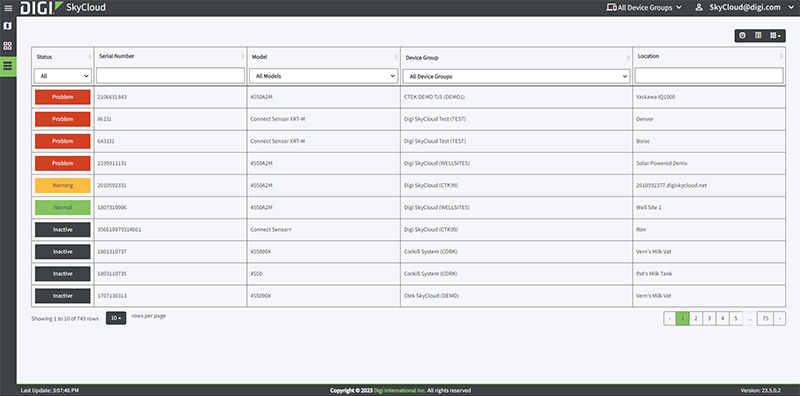This screenshot has width=800, height=396.
Task: Open the dashboard grid view from sidebar
Action: [8, 46]
